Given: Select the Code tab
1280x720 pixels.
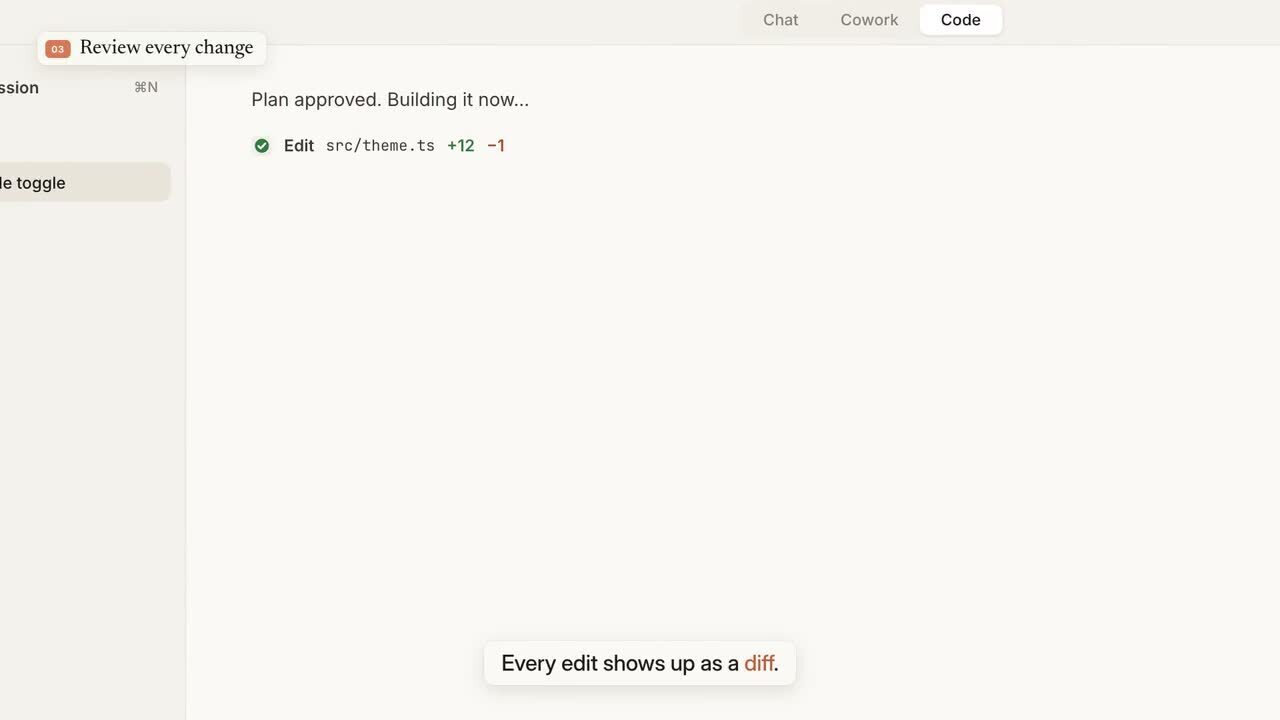Looking at the screenshot, I should (960, 20).
